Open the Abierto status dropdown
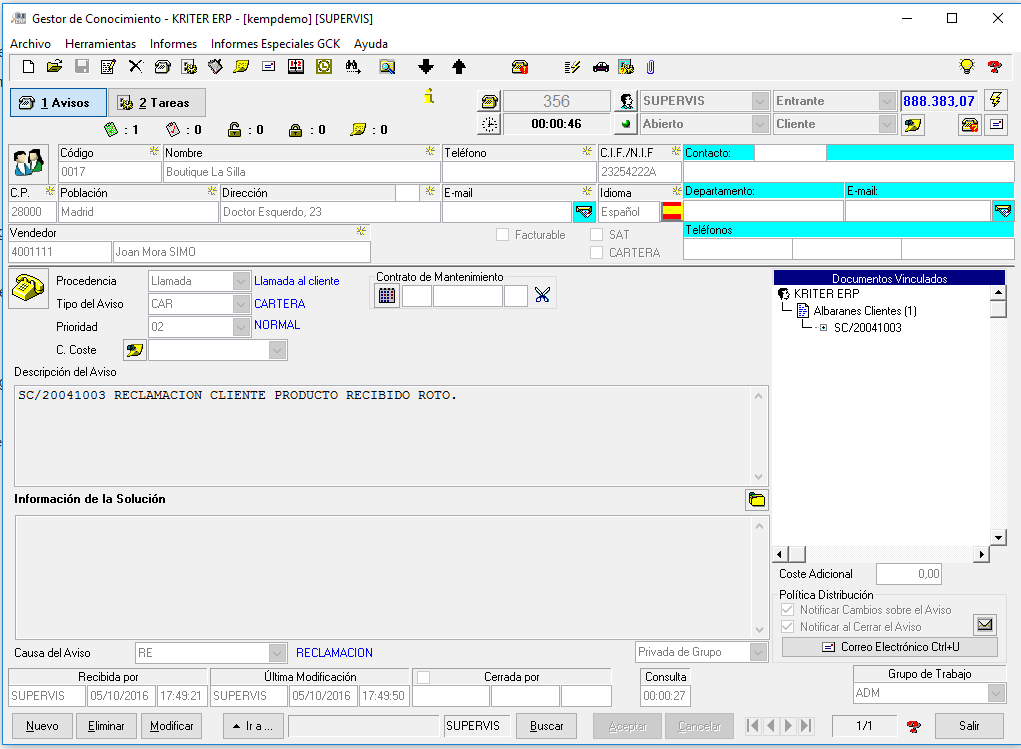The width and height of the screenshot is (1021, 749). (x=760, y=124)
